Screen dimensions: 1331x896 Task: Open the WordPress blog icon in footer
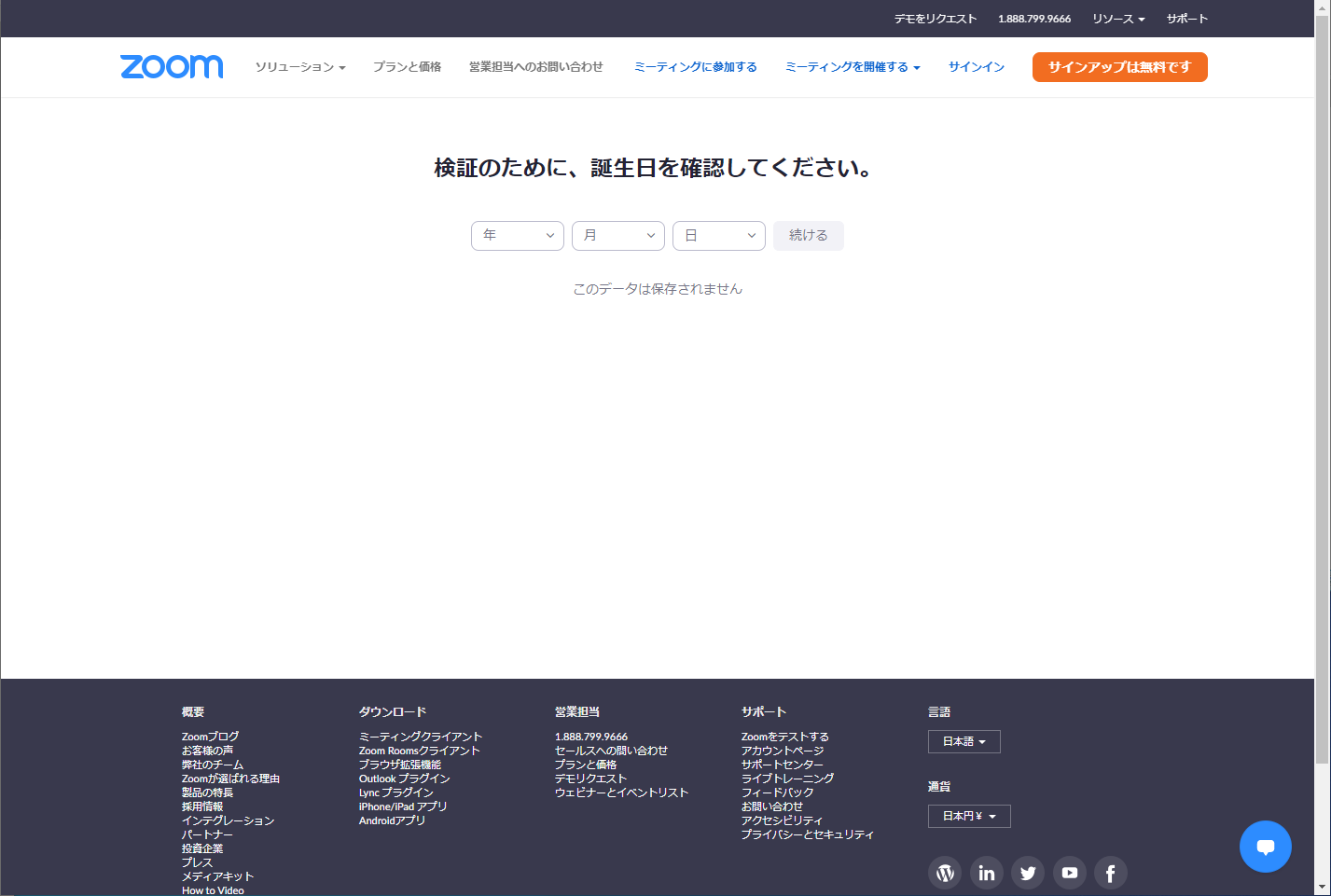pos(945,873)
